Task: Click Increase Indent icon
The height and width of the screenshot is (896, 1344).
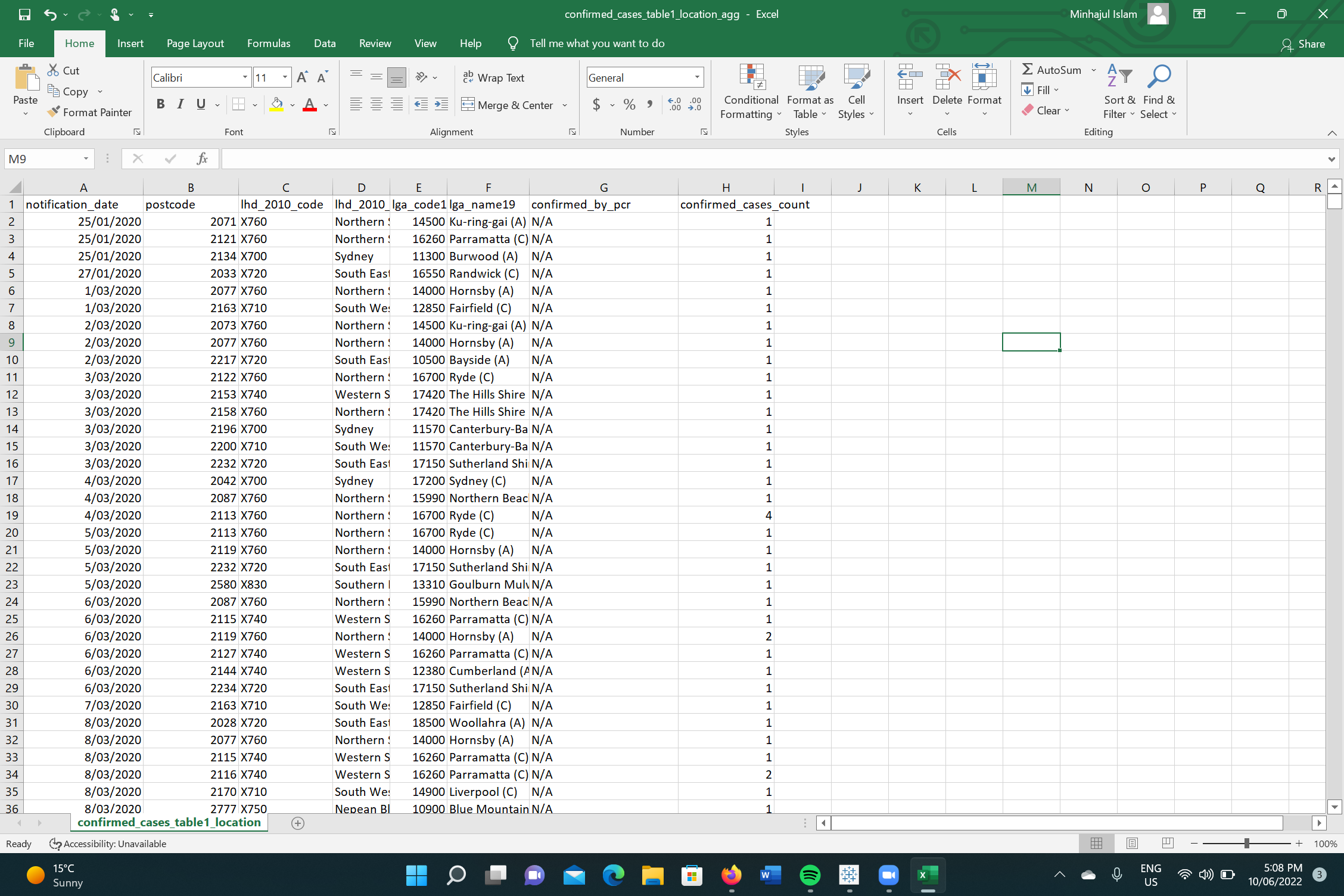Action: [441, 105]
